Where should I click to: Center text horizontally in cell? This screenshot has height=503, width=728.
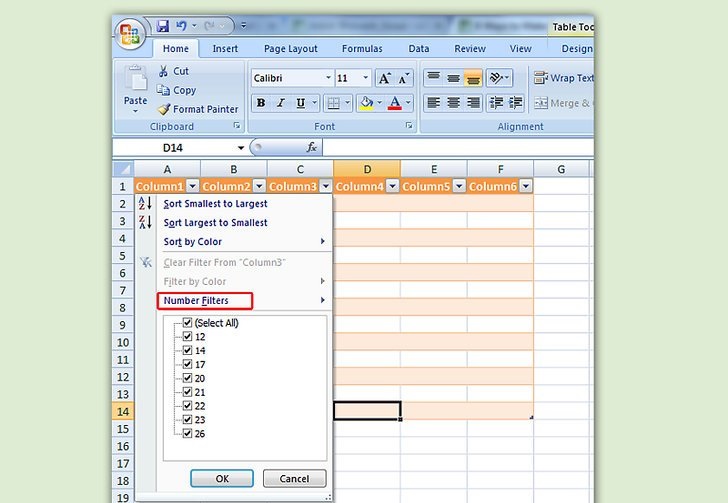454,103
